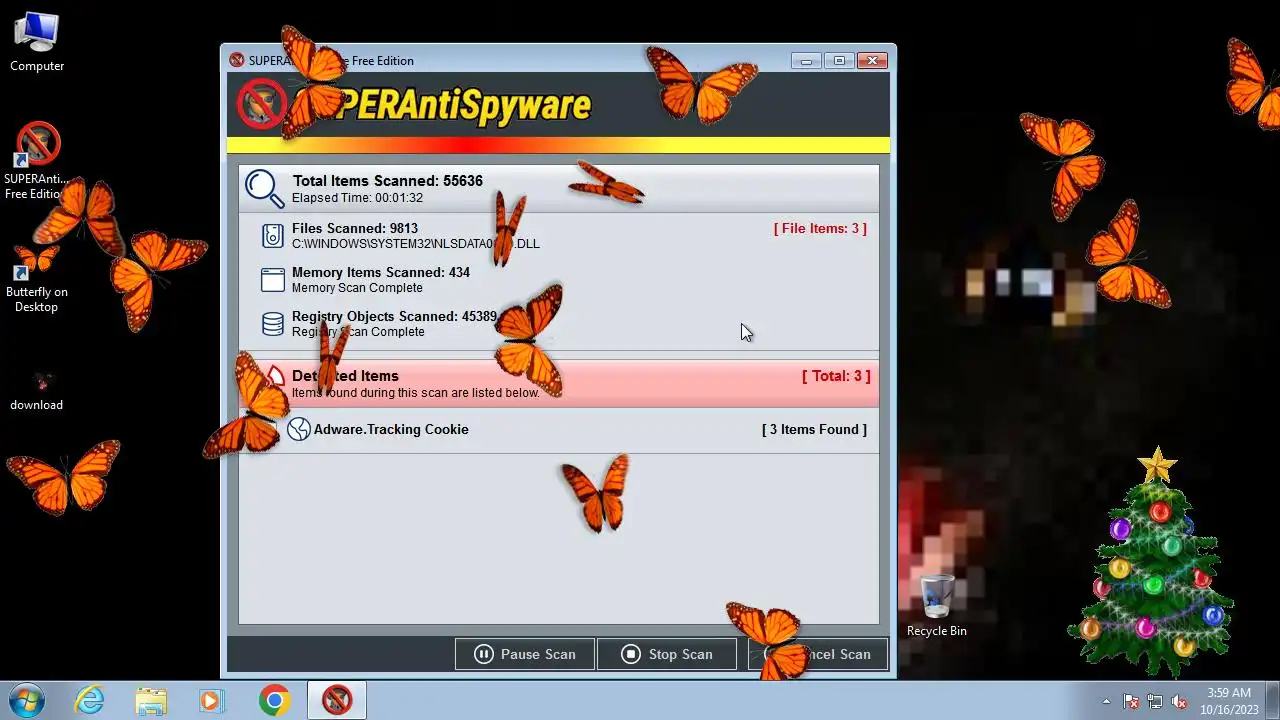The height and width of the screenshot is (720, 1280).
Task: Click the Action Center flag tray icon
Action: pos(1131,701)
